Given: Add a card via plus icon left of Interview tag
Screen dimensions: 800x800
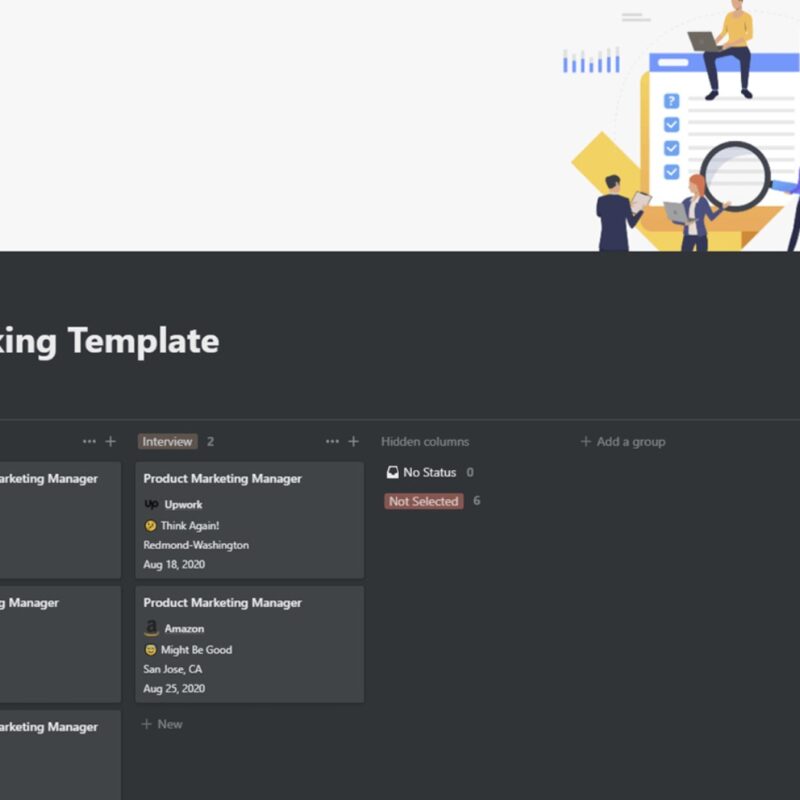Looking at the screenshot, I should [111, 441].
